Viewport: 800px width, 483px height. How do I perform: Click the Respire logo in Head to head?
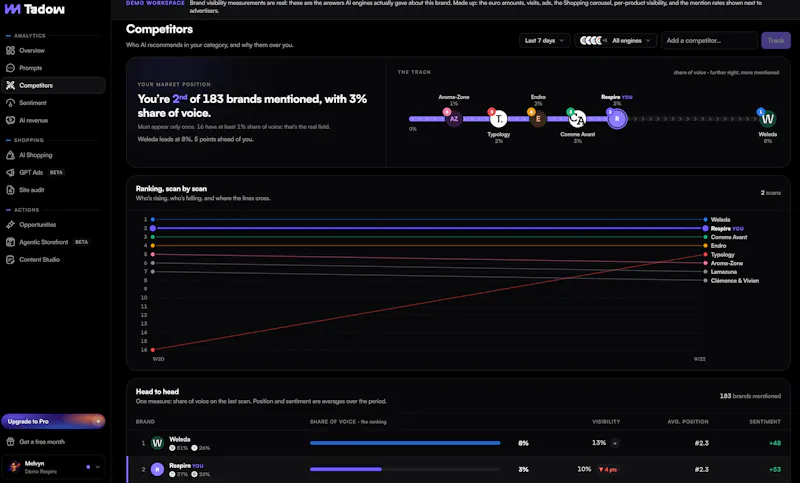click(157, 469)
